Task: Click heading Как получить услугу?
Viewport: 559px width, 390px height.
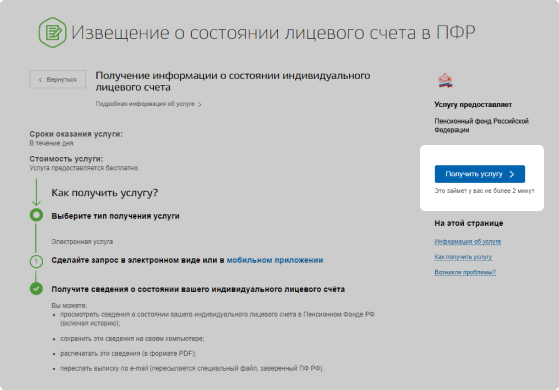Action: 104,193
